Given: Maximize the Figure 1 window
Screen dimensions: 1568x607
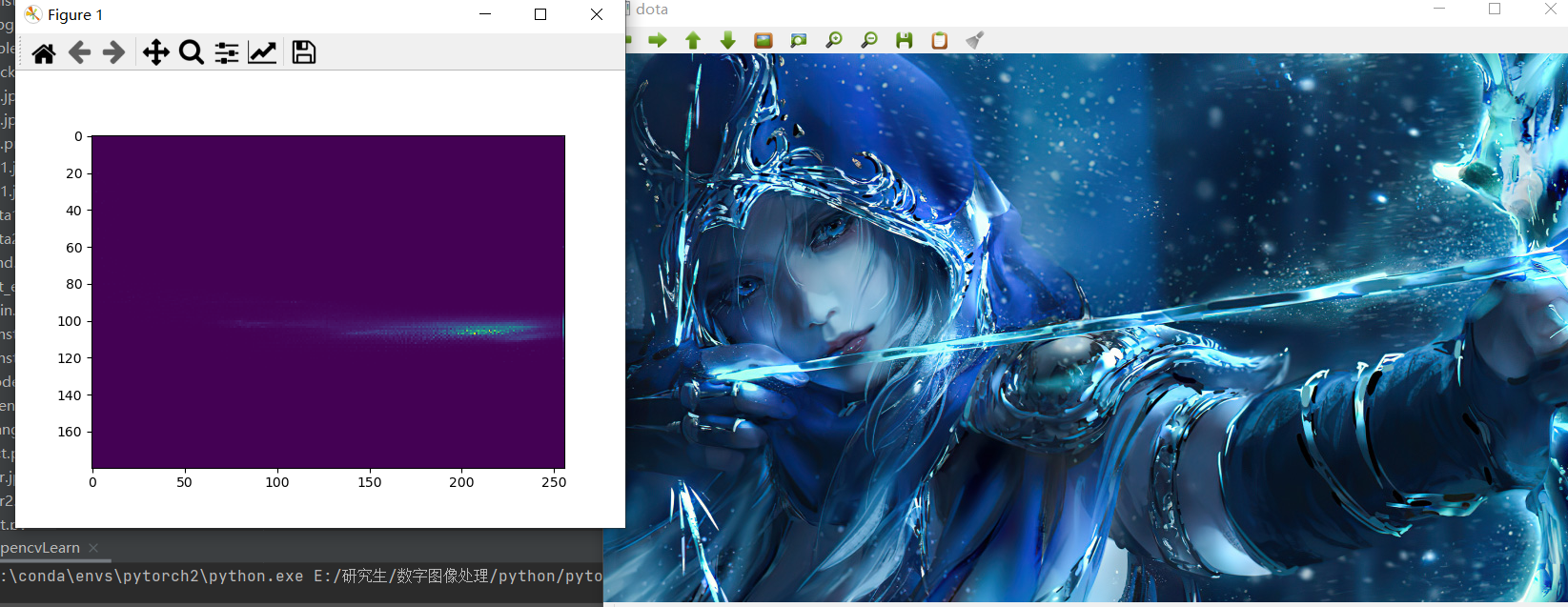Looking at the screenshot, I should (540, 14).
